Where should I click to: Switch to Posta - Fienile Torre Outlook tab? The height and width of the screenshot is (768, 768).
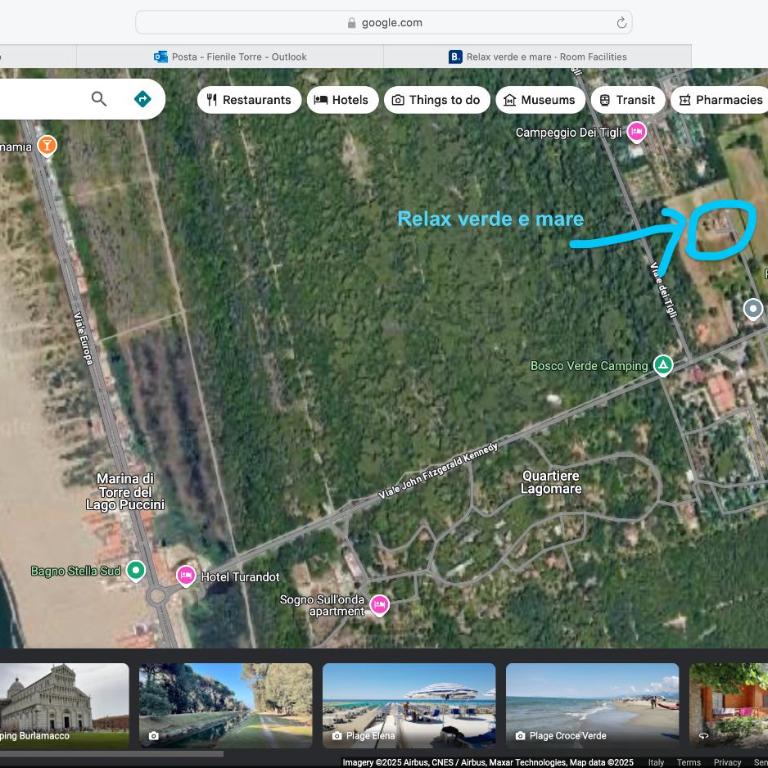[x=230, y=57]
